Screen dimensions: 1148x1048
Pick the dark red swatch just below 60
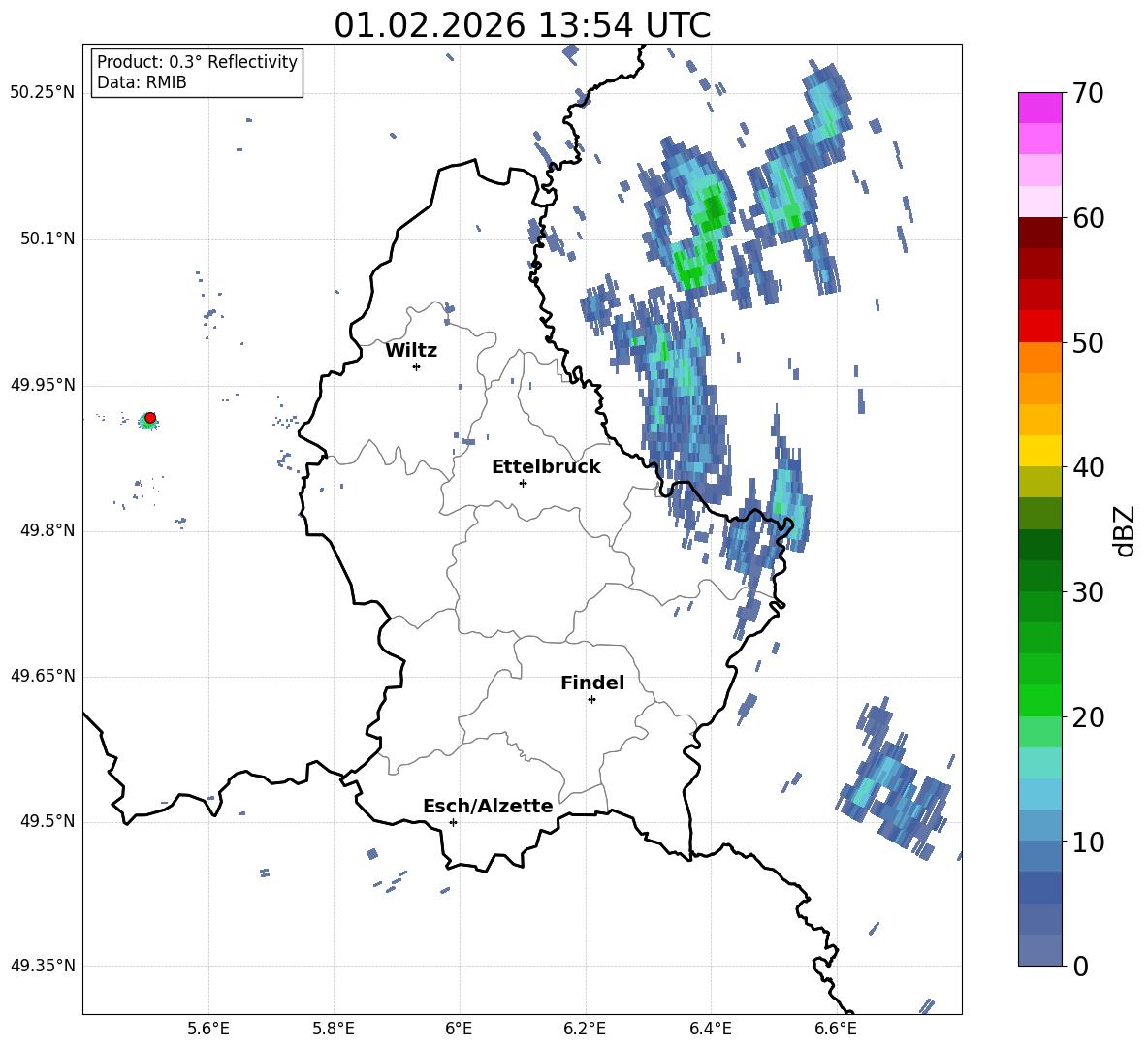tap(1039, 233)
